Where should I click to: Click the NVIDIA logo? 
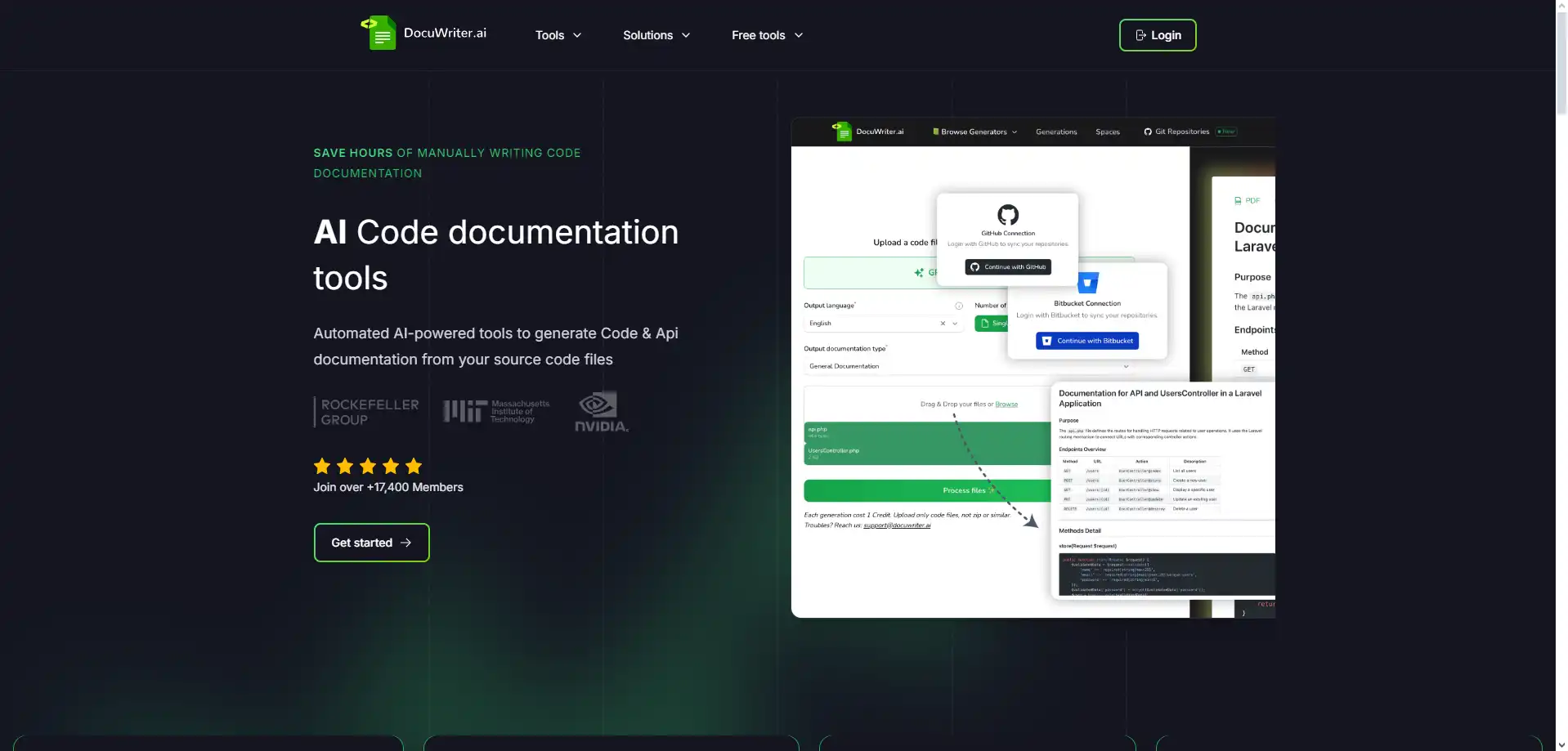(602, 412)
